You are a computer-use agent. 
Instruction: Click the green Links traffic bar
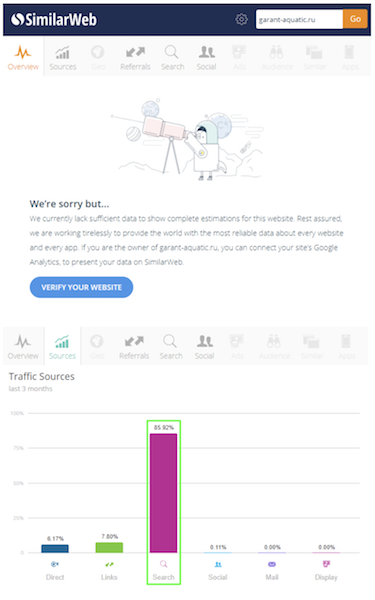coord(109,548)
